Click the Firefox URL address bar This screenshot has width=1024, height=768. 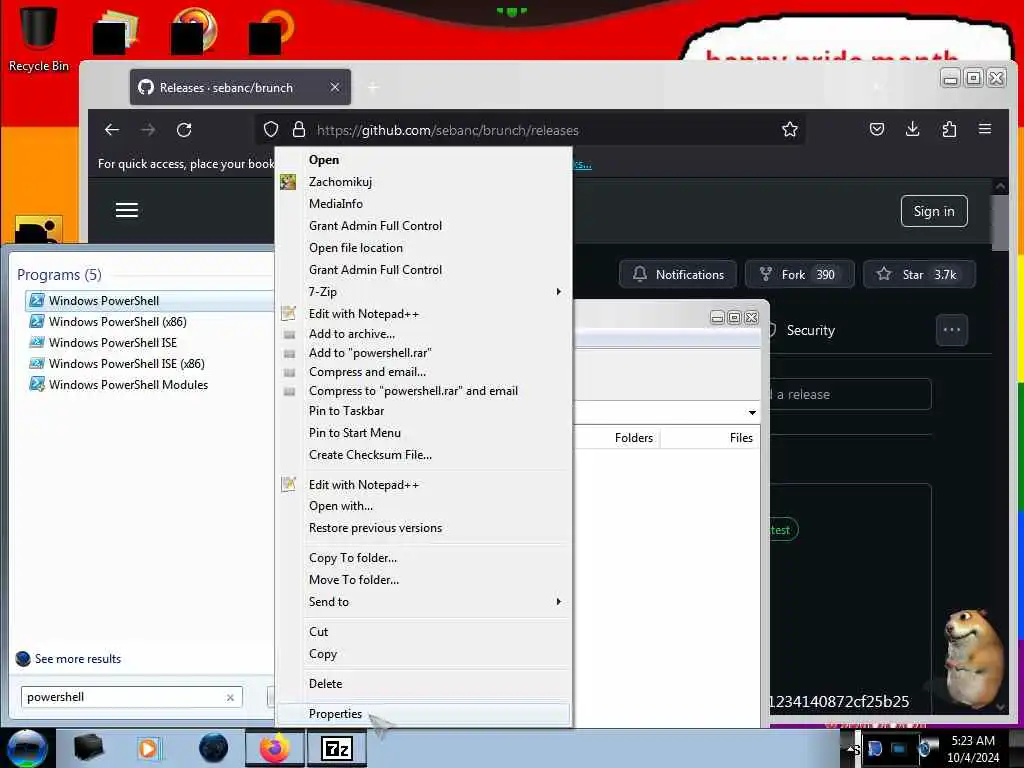tap(529, 130)
